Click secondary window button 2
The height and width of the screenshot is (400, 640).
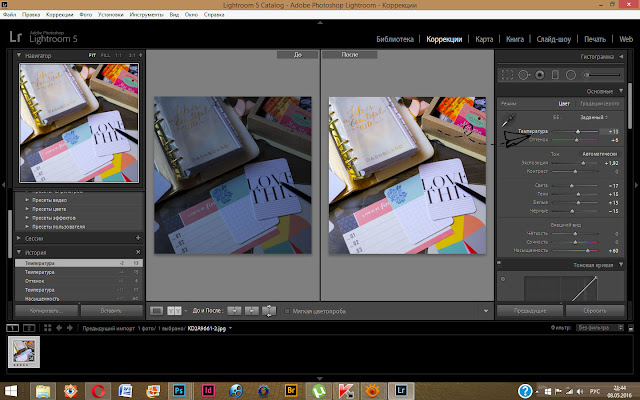coord(29,328)
